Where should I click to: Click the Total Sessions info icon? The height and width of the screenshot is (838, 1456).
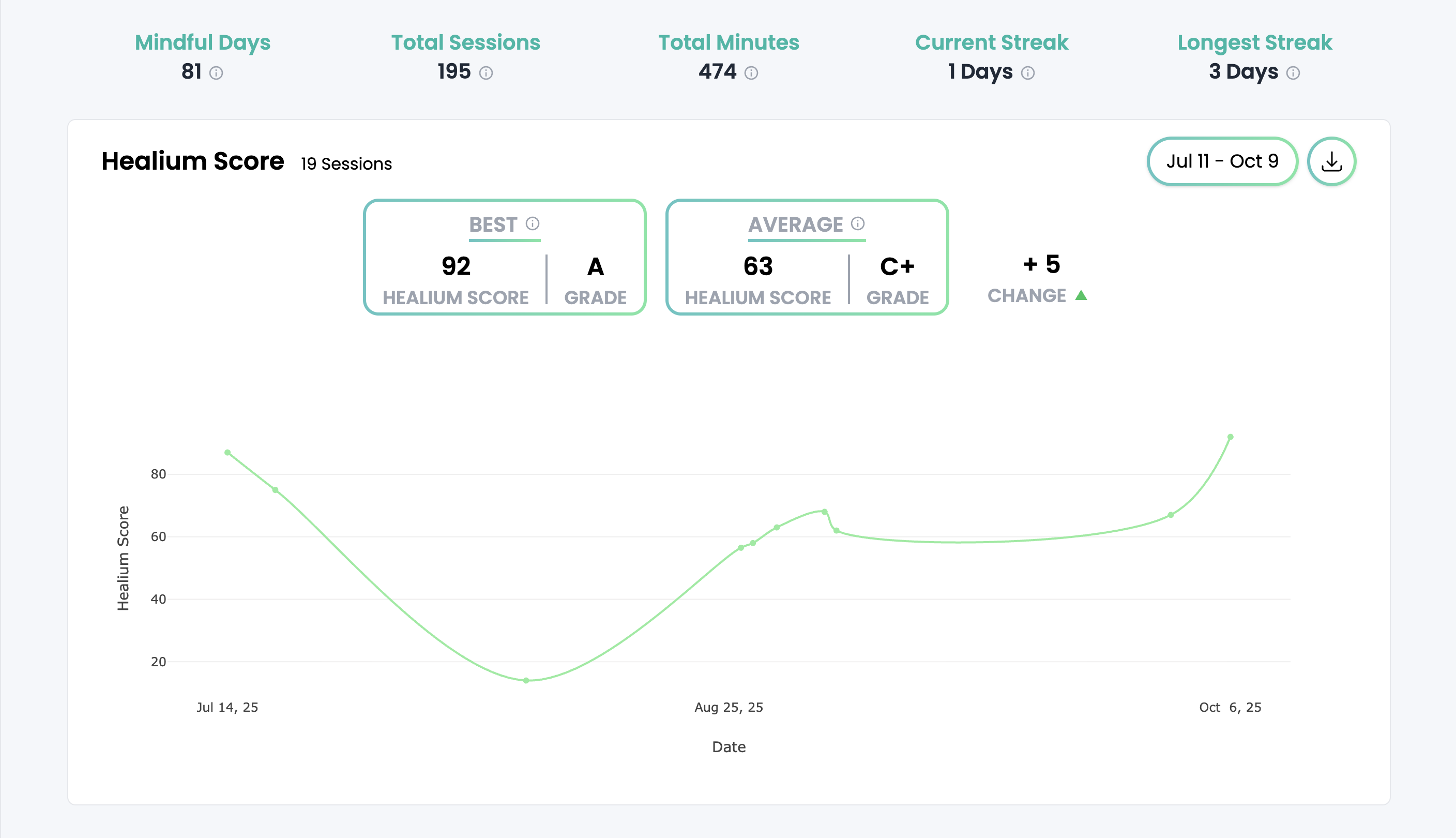click(486, 73)
